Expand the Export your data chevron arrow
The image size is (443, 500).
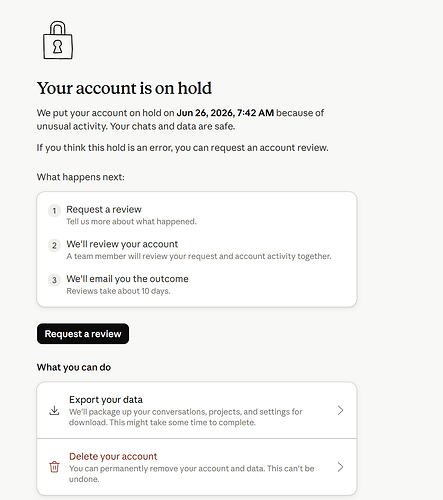point(340,410)
